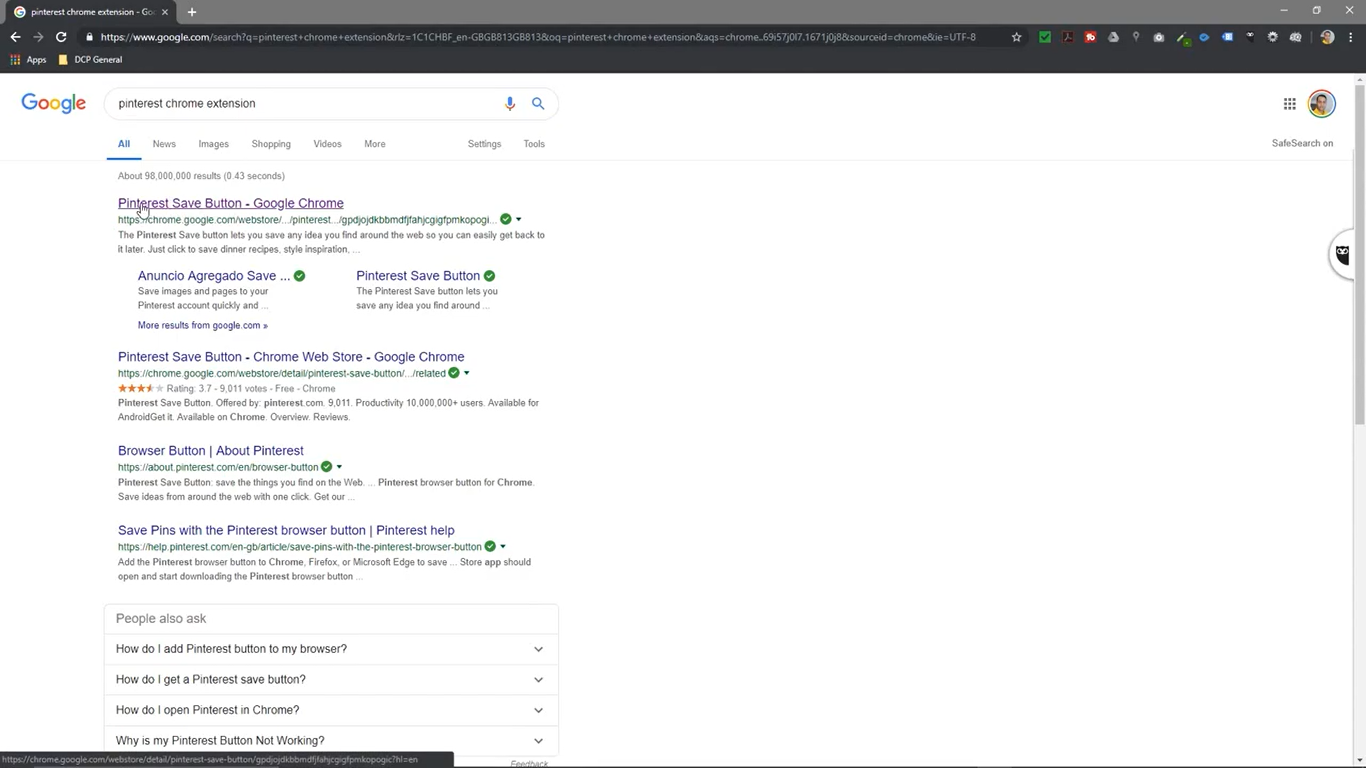Open 'Browser Button | About Pinterest' result
This screenshot has width=1366, height=768.
(210, 451)
